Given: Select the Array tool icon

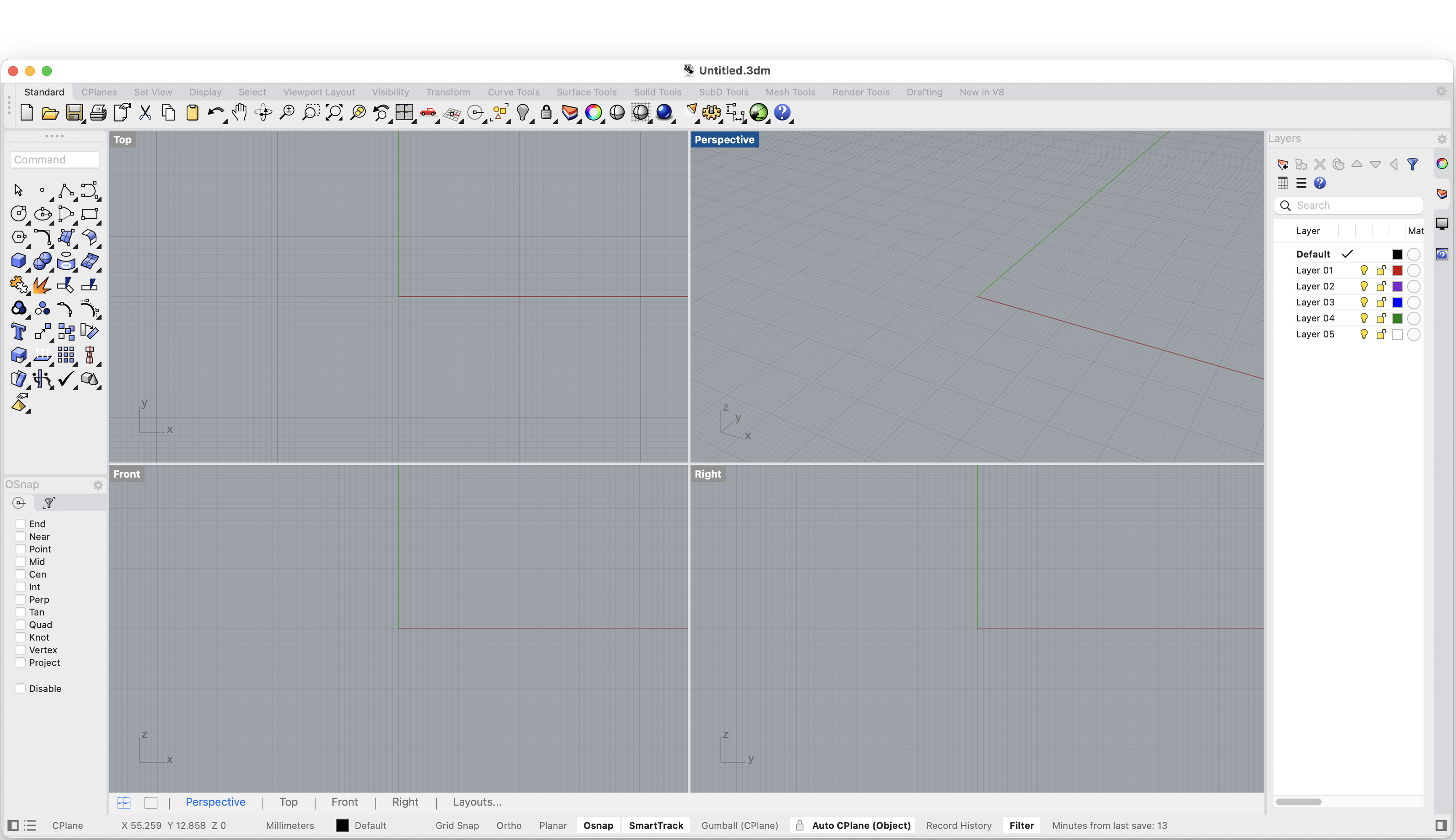Looking at the screenshot, I should [66, 356].
